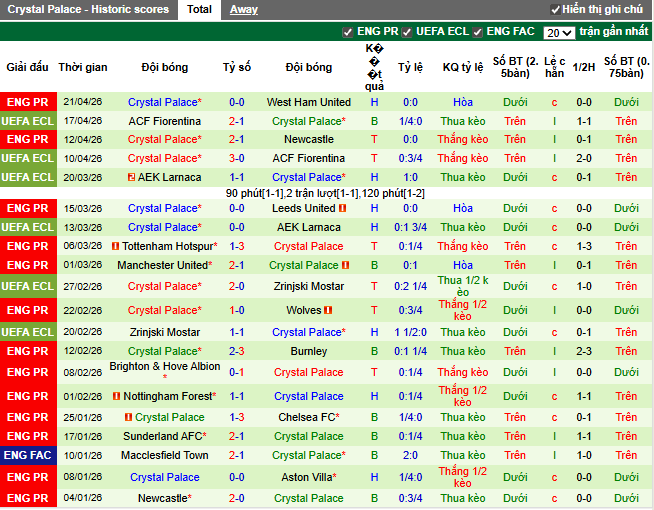Click red card icon before Crystal Palace on 25/01/26
The image size is (654, 510).
pos(128,417)
